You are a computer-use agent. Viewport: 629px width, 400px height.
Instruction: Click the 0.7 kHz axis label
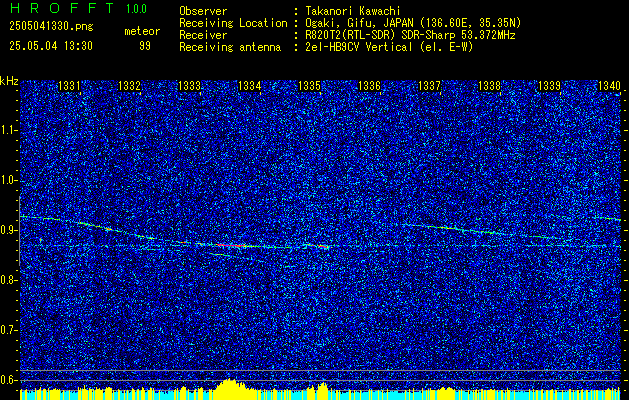(x=9, y=330)
